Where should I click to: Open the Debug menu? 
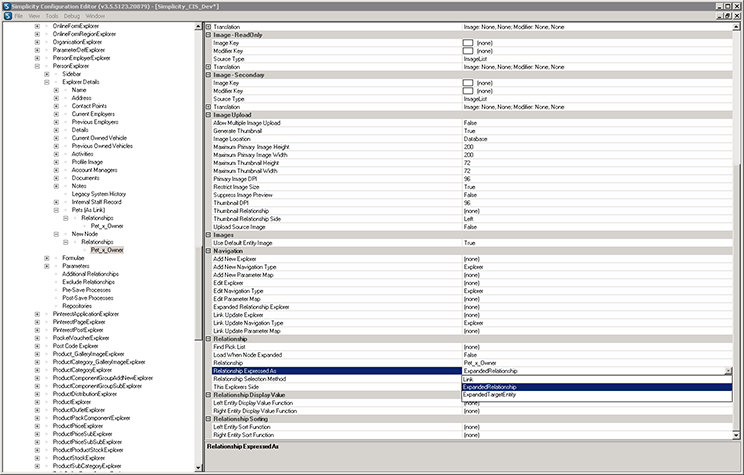pos(72,16)
